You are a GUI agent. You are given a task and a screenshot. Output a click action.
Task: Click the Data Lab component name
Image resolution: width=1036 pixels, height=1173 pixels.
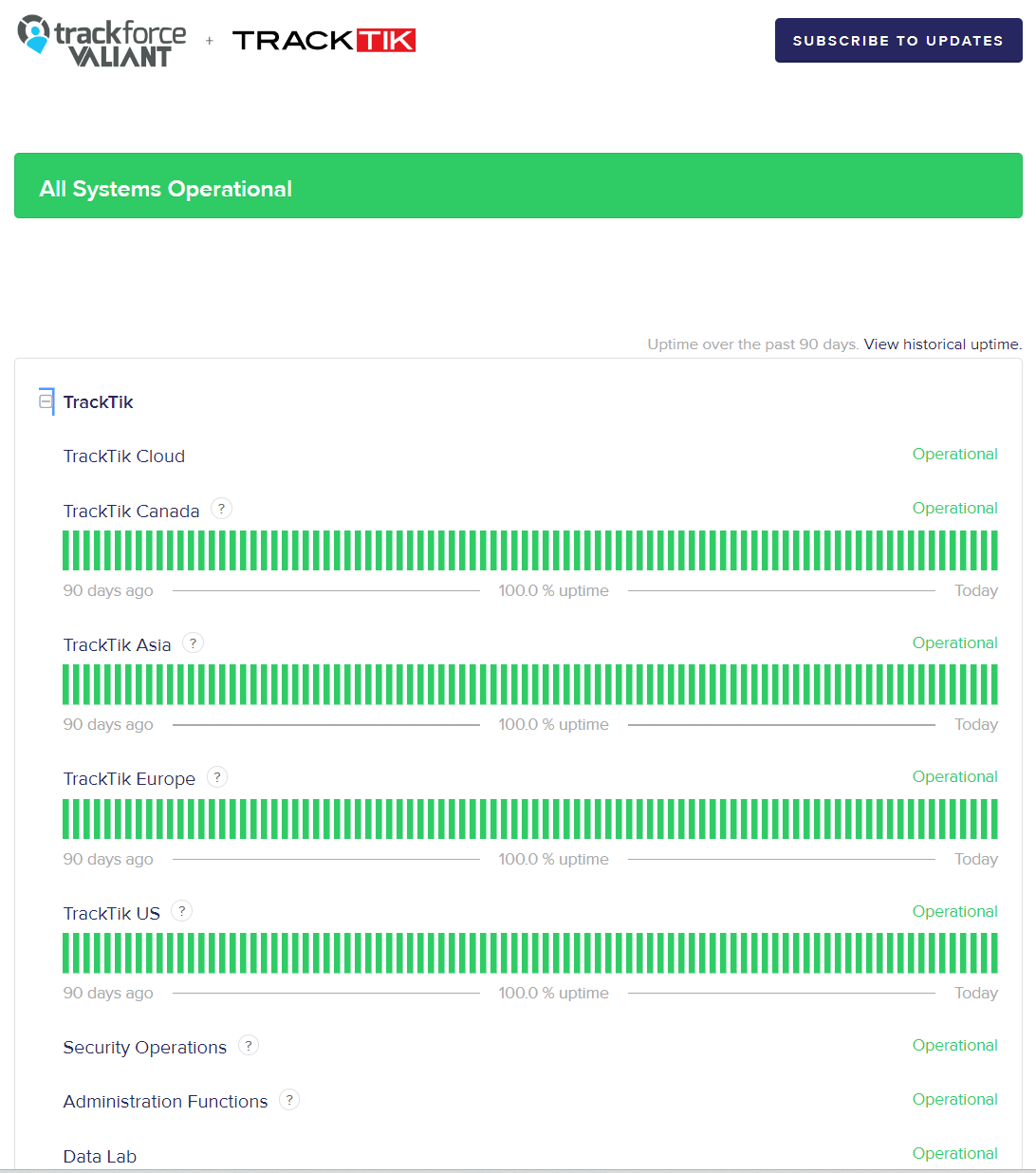[x=100, y=1156]
